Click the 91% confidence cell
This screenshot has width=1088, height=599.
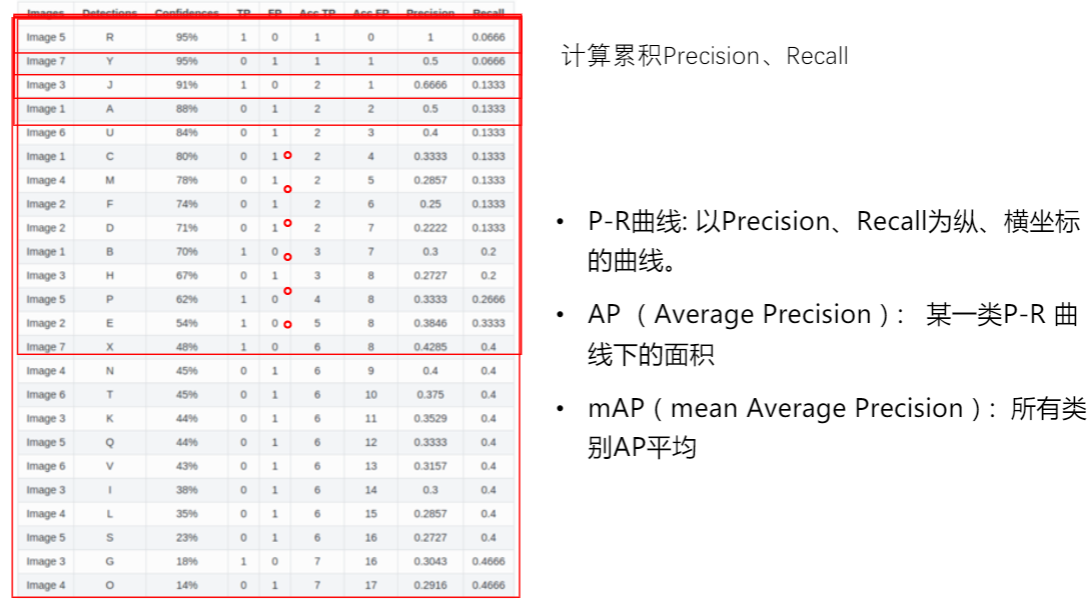[187, 85]
